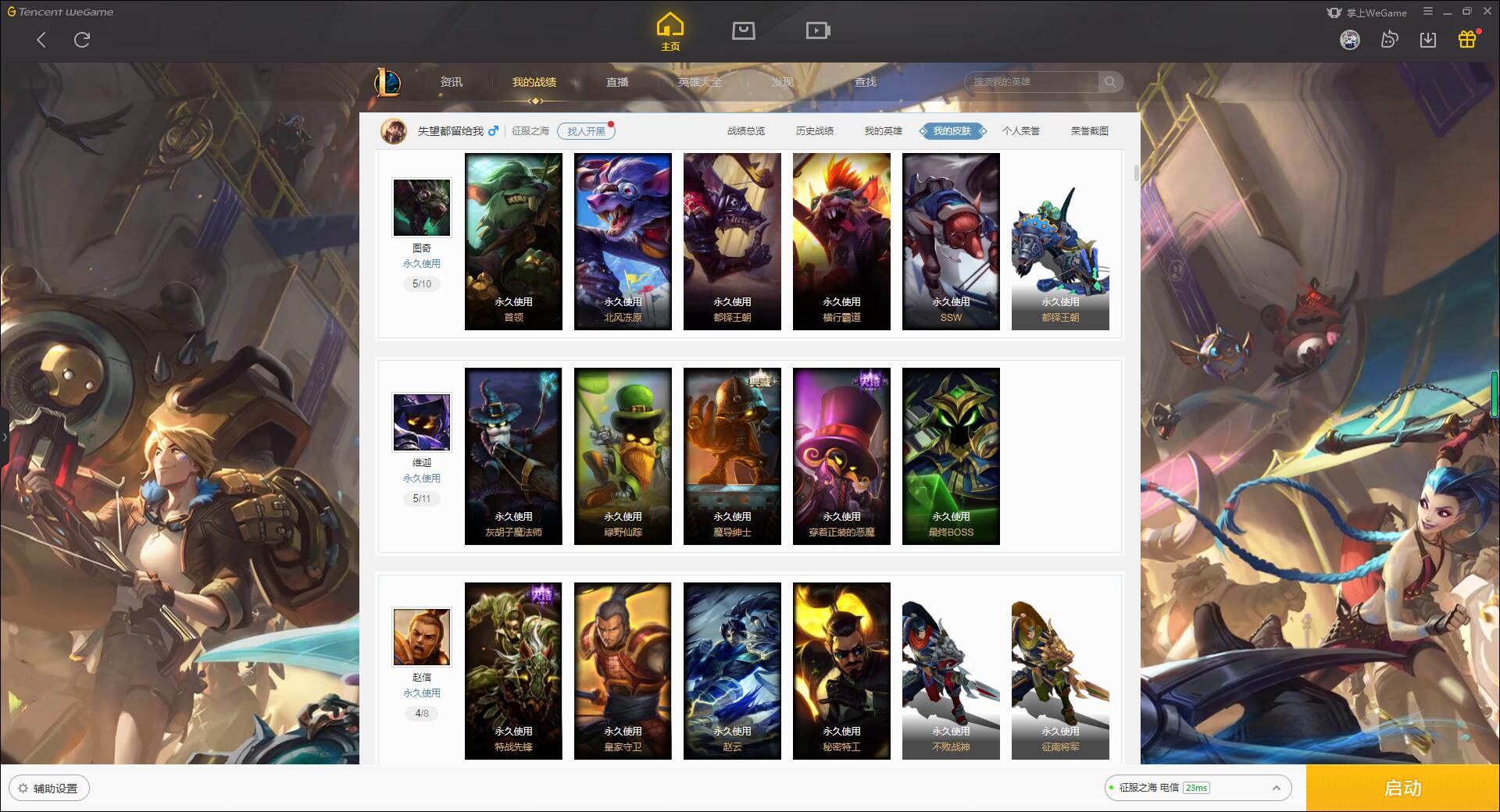Open the 直播 live stream tab

click(x=617, y=82)
